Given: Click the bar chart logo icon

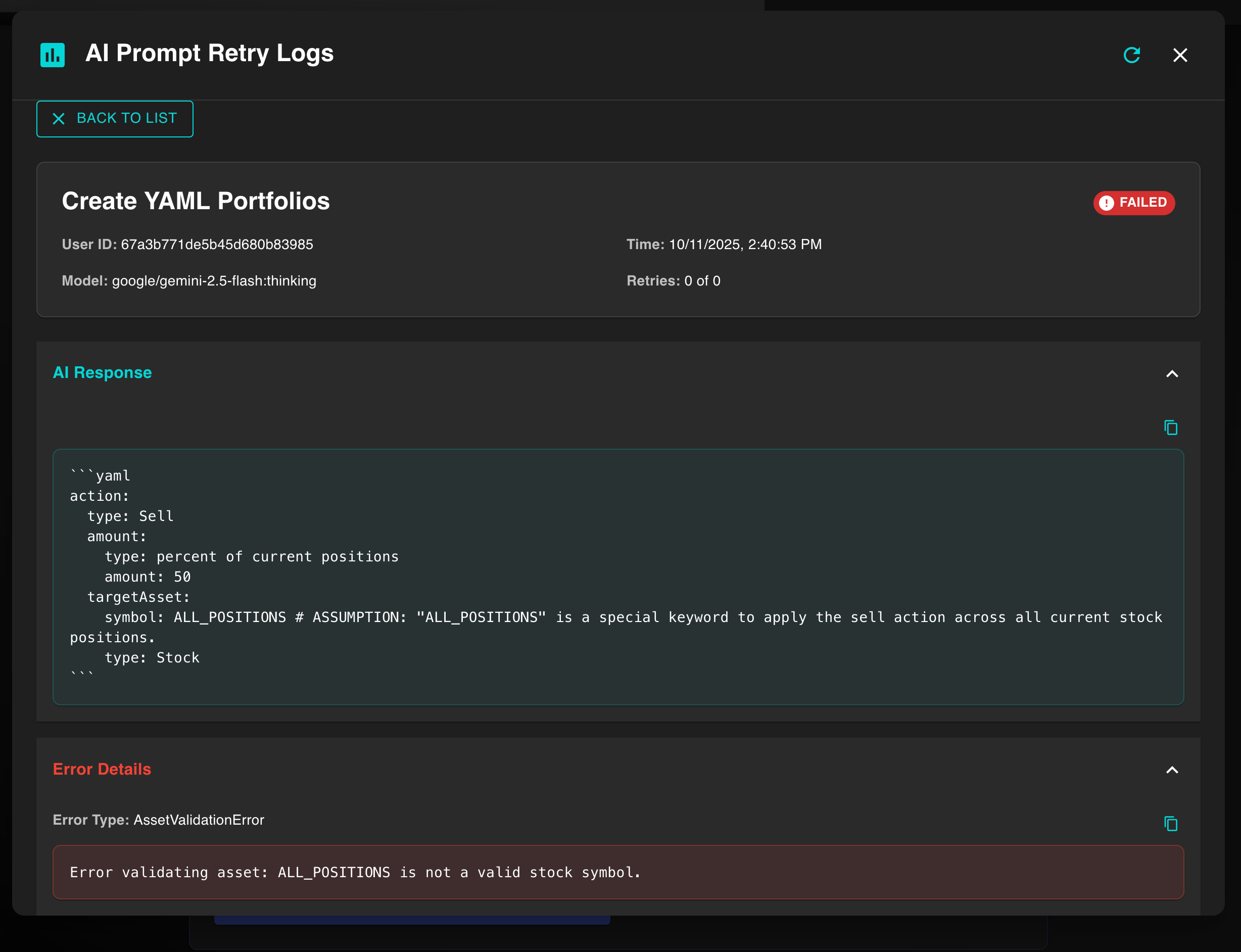Looking at the screenshot, I should (x=53, y=55).
